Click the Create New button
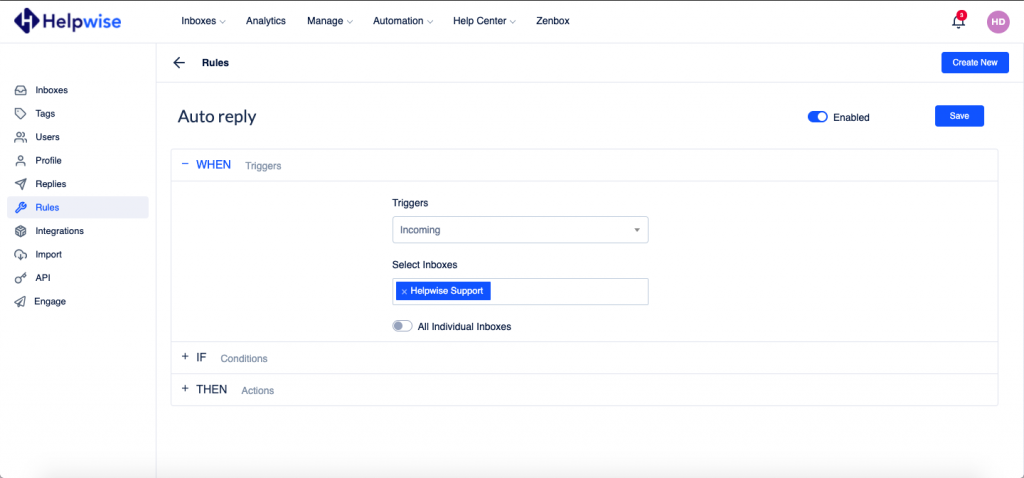Screen dimensions: 1024x478 [975, 63]
